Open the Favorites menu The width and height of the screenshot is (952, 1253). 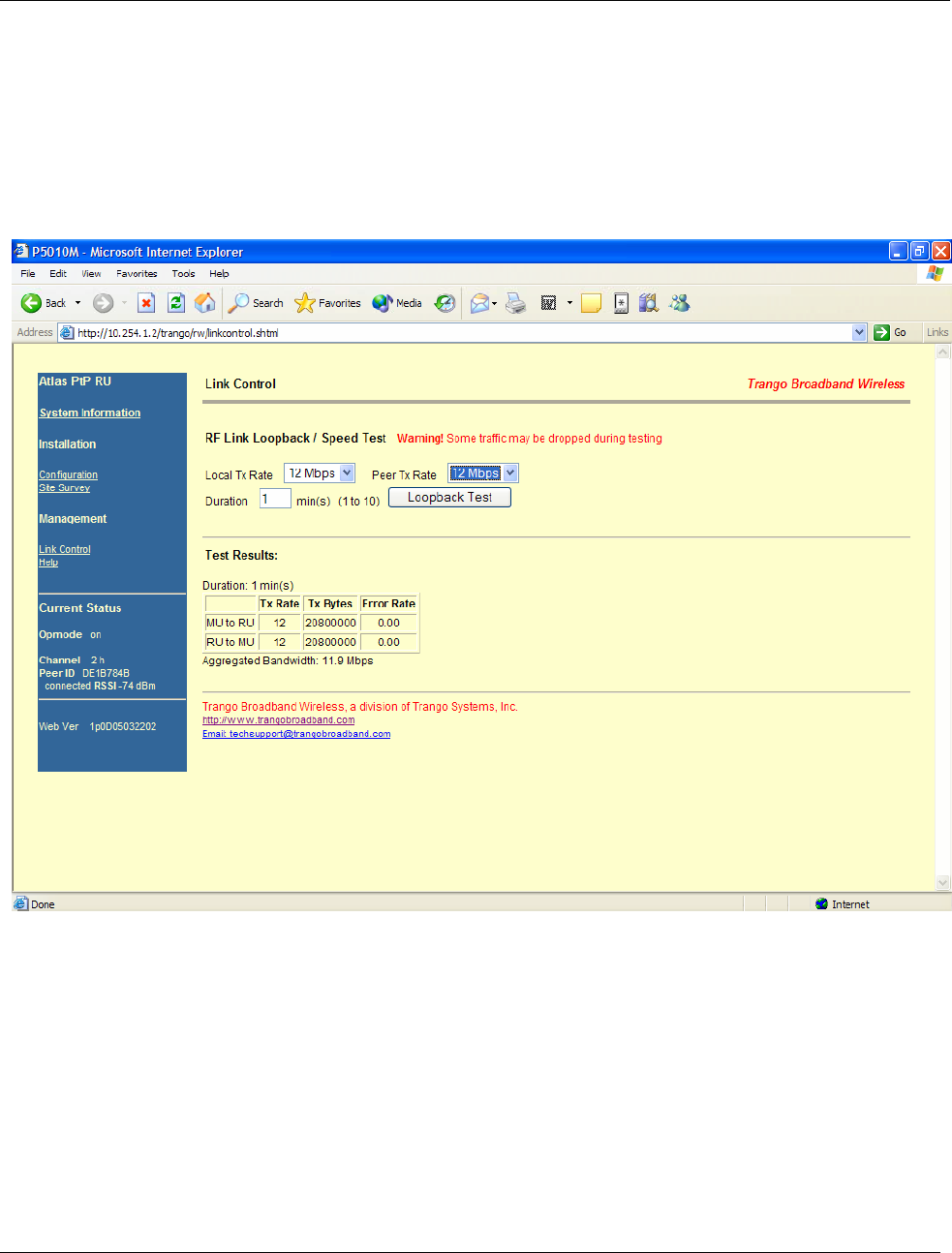pyautogui.click(x=137, y=273)
